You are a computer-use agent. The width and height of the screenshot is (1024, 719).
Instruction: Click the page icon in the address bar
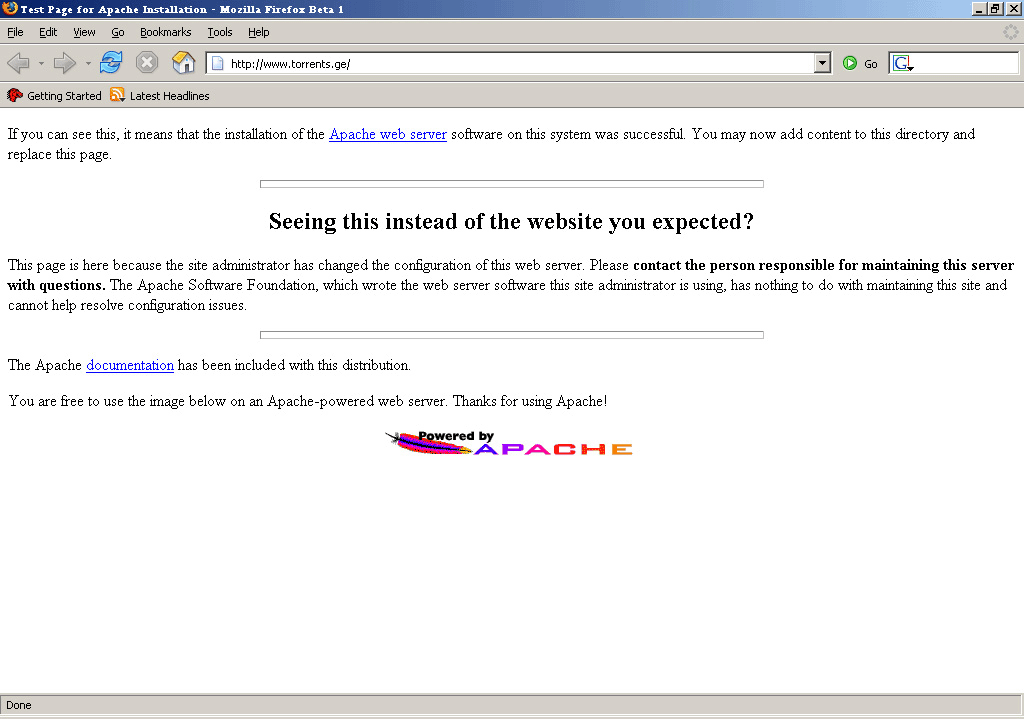pos(217,63)
